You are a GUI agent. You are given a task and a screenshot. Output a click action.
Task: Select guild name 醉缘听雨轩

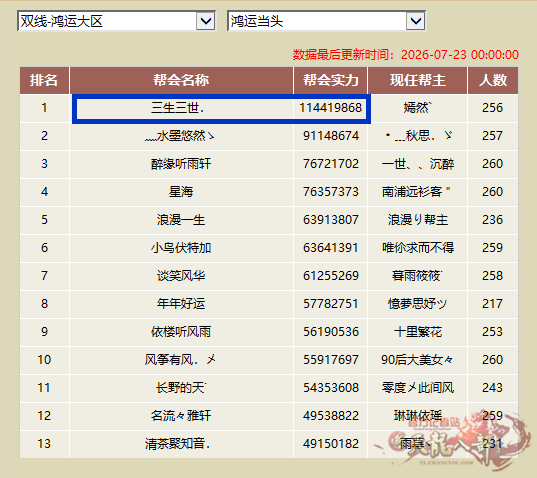click(181, 164)
